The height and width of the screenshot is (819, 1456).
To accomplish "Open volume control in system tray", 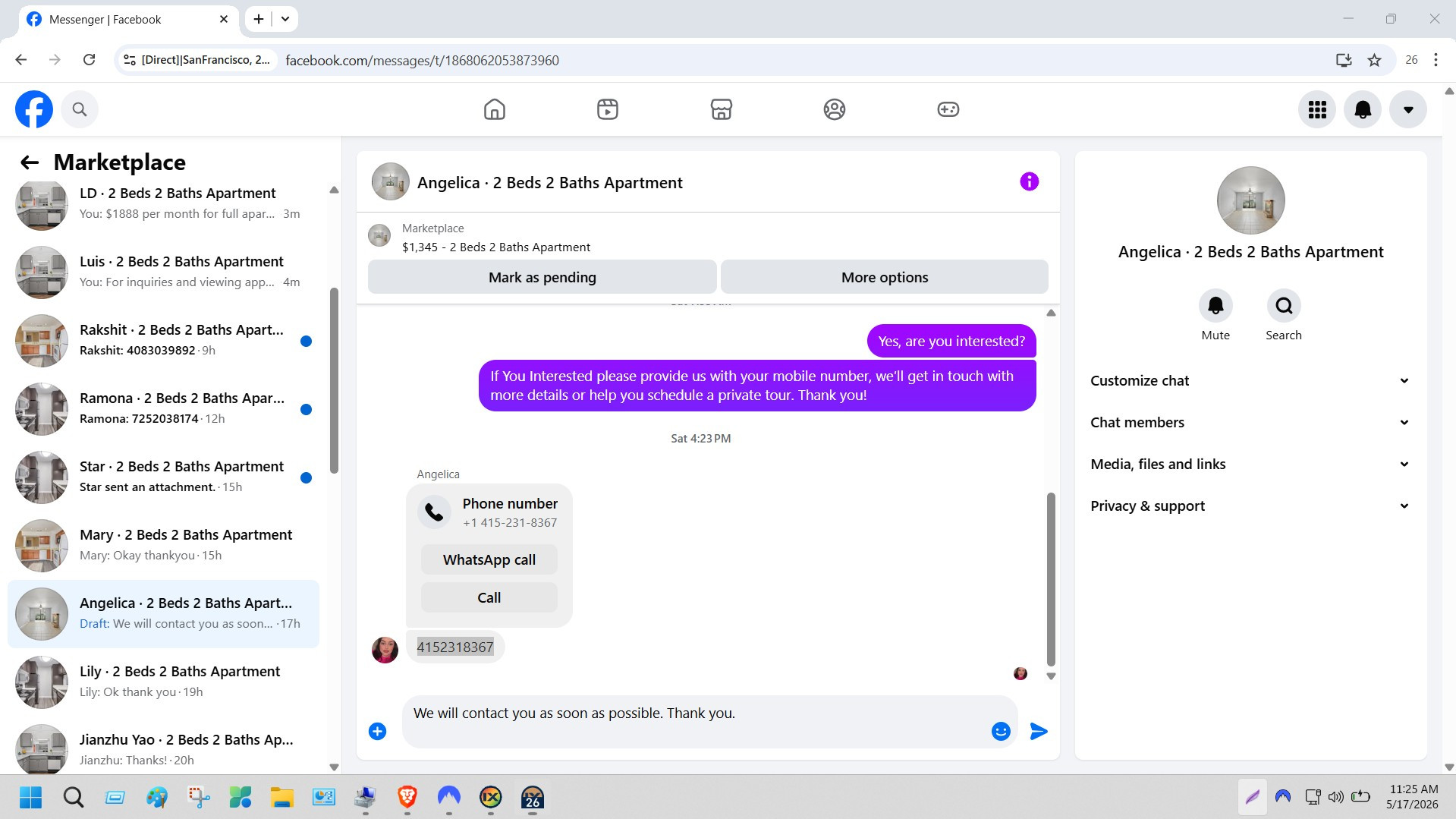I will 1336,797.
